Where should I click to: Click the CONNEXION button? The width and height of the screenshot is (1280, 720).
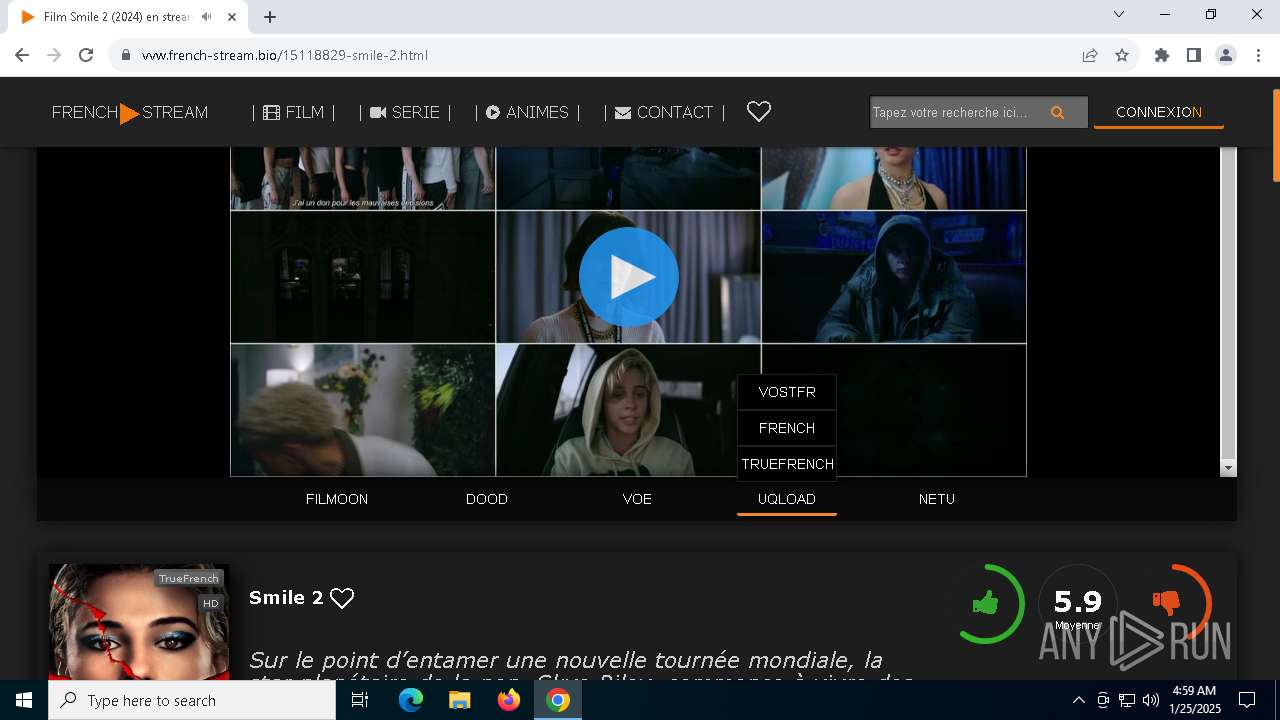[x=1159, y=112]
